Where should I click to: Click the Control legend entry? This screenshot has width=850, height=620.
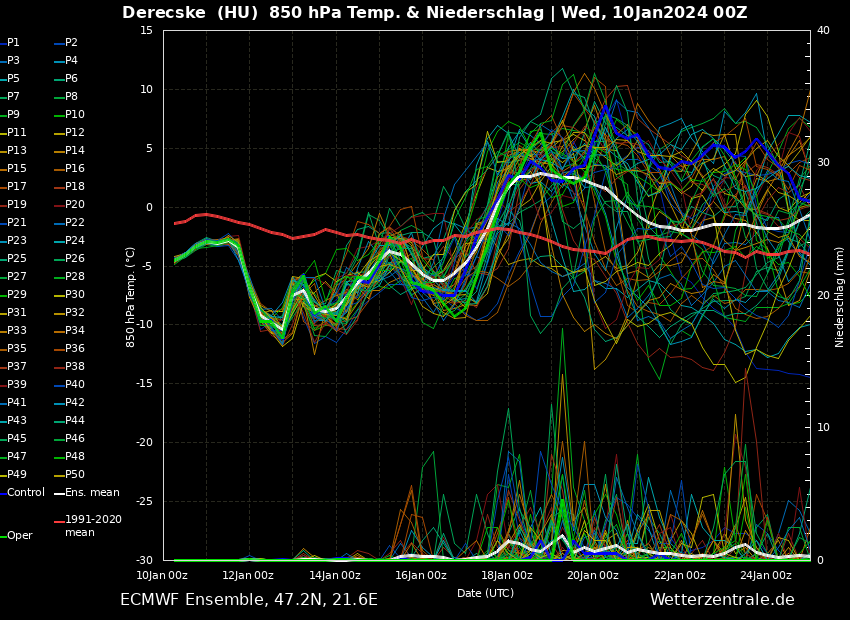pos(26,493)
